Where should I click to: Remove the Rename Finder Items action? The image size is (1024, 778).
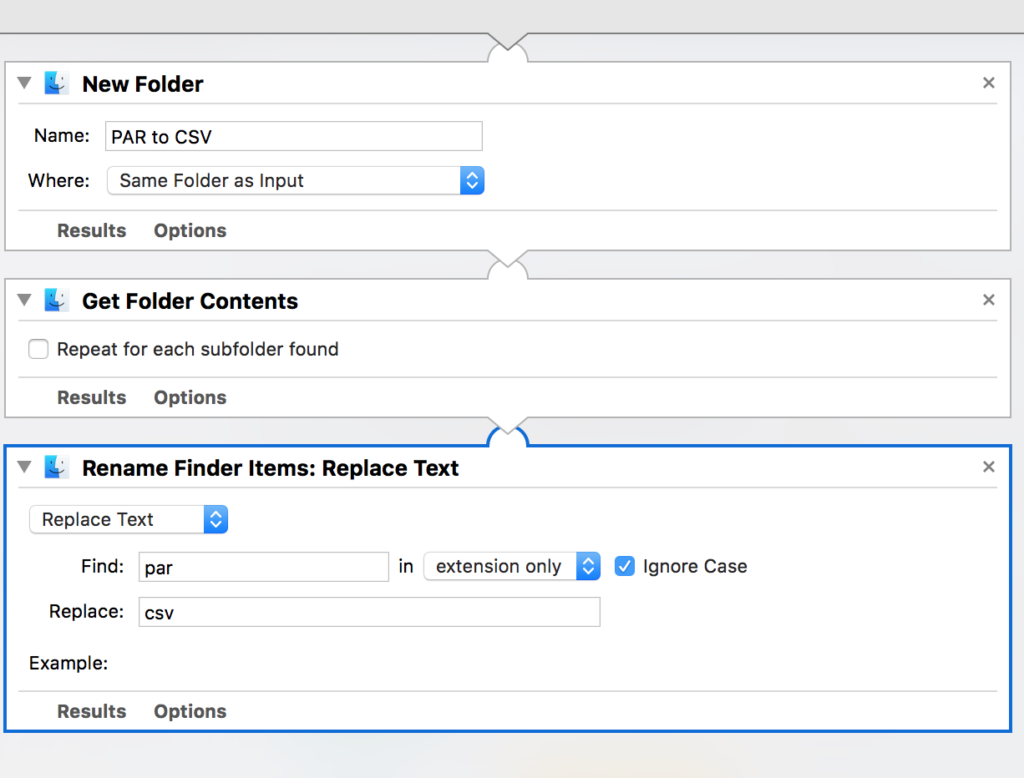(988, 467)
